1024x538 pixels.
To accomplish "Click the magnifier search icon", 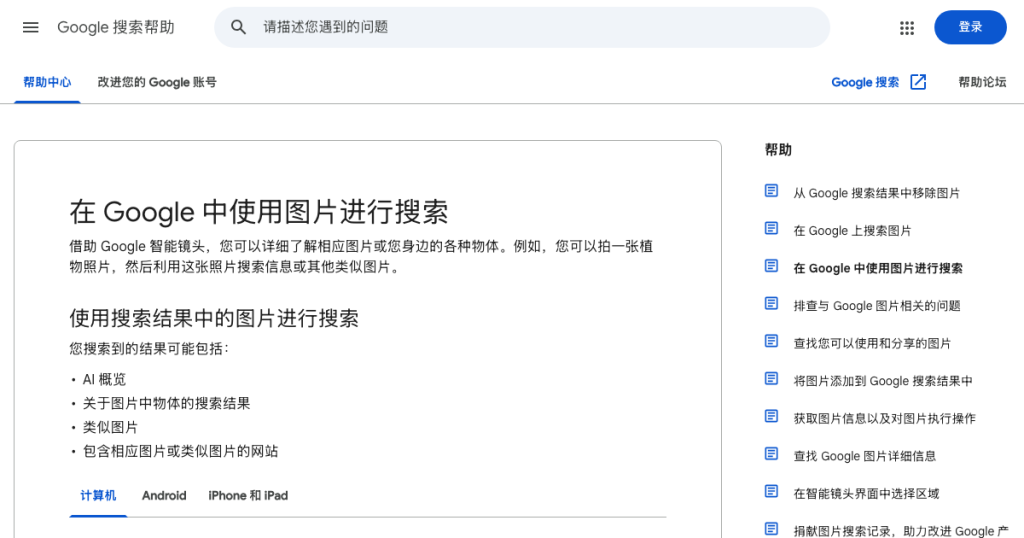I will [238, 27].
